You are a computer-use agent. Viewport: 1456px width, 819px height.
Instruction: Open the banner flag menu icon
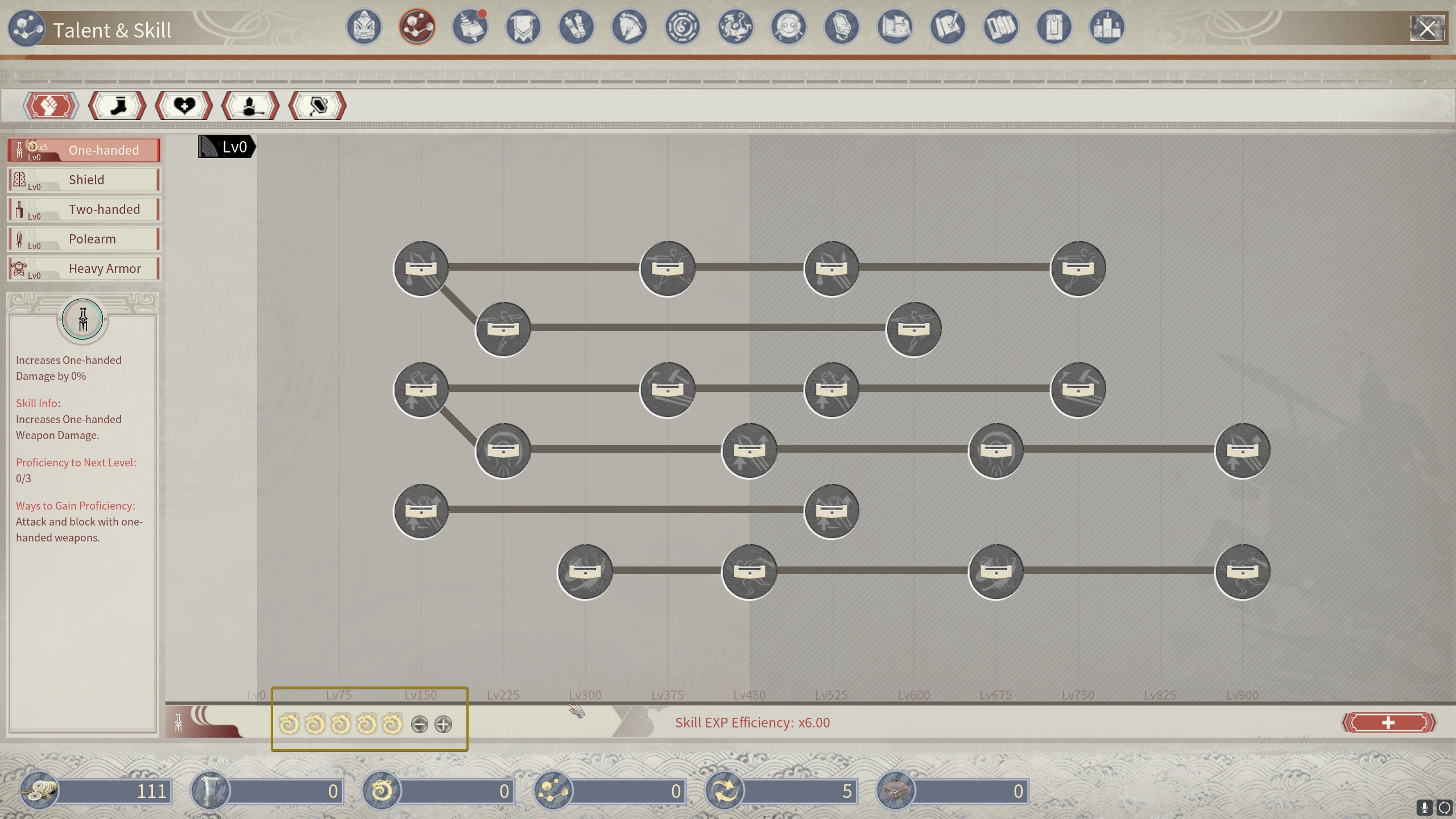click(523, 27)
